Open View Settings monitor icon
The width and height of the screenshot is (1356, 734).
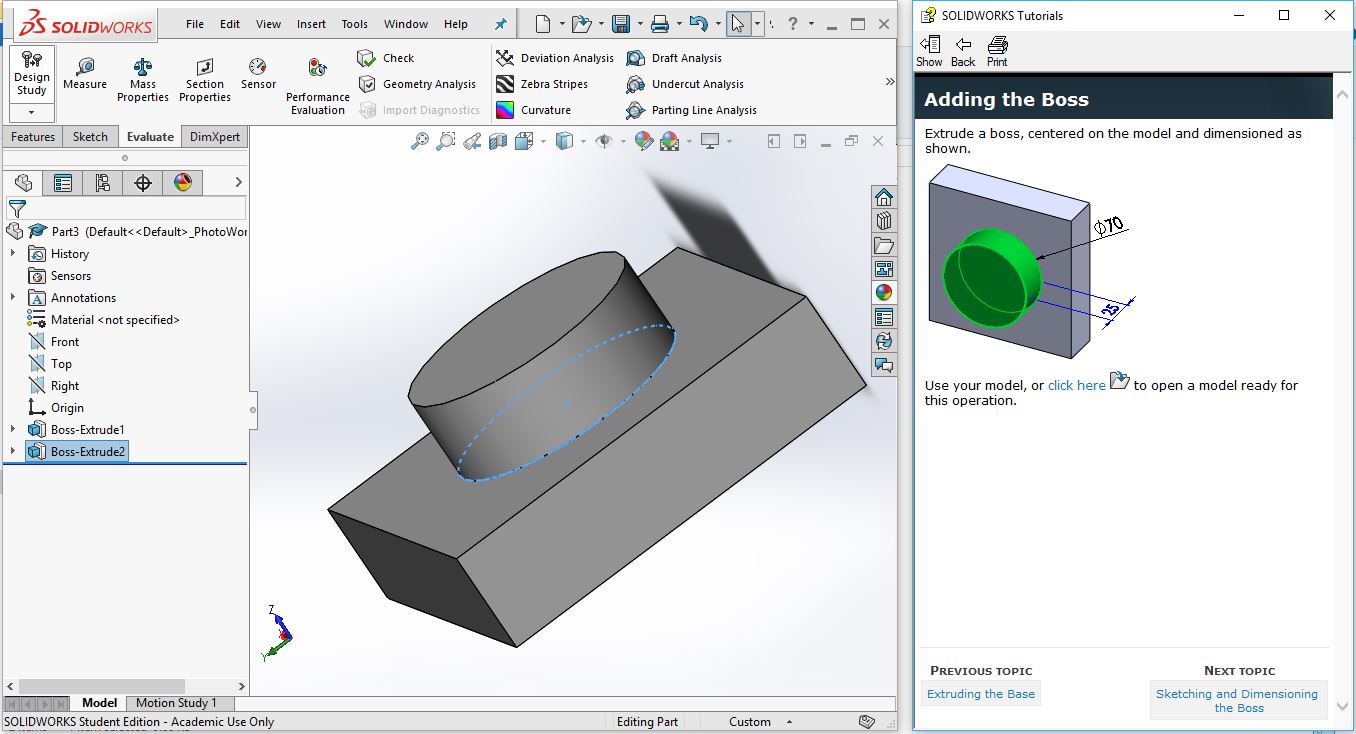[710, 142]
